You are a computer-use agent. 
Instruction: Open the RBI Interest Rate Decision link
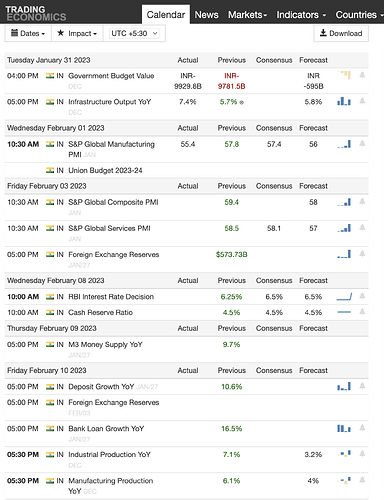click(x=111, y=297)
